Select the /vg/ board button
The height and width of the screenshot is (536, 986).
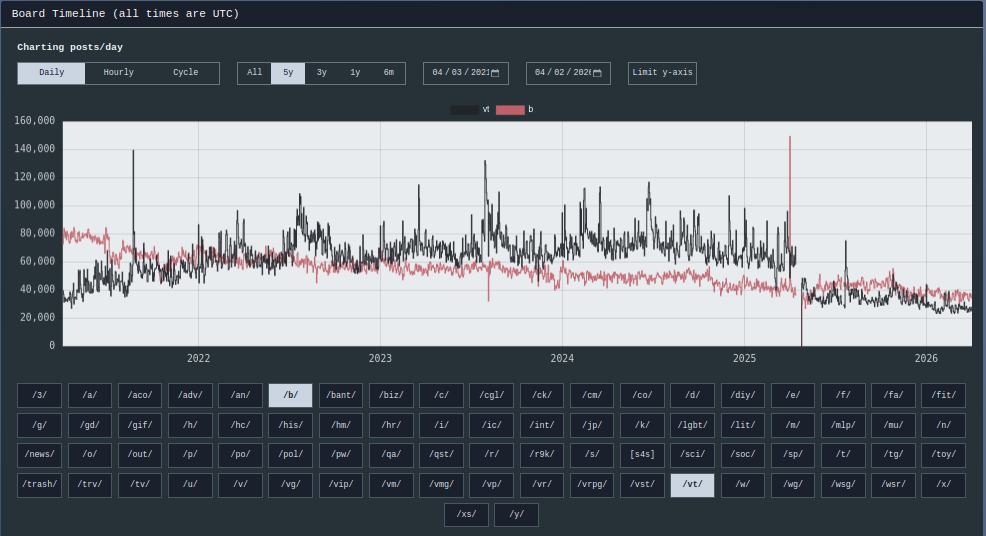point(291,485)
